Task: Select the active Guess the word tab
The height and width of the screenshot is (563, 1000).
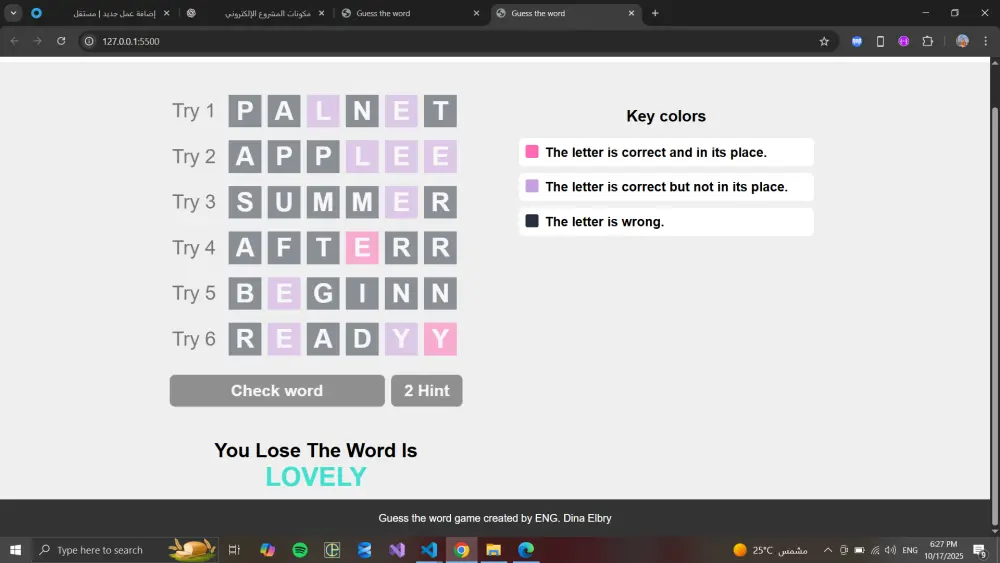Action: pos(565,13)
